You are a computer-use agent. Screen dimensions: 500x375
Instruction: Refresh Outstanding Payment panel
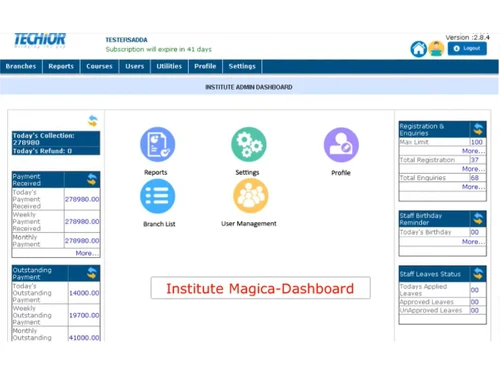[x=92, y=273]
